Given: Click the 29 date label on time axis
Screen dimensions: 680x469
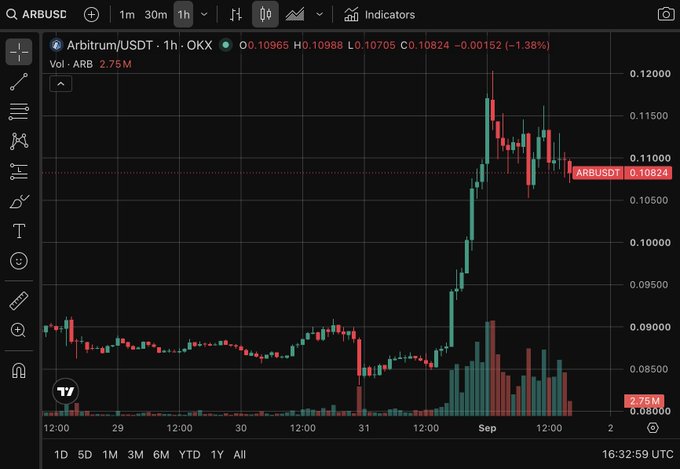Looking at the screenshot, I should (x=118, y=428).
